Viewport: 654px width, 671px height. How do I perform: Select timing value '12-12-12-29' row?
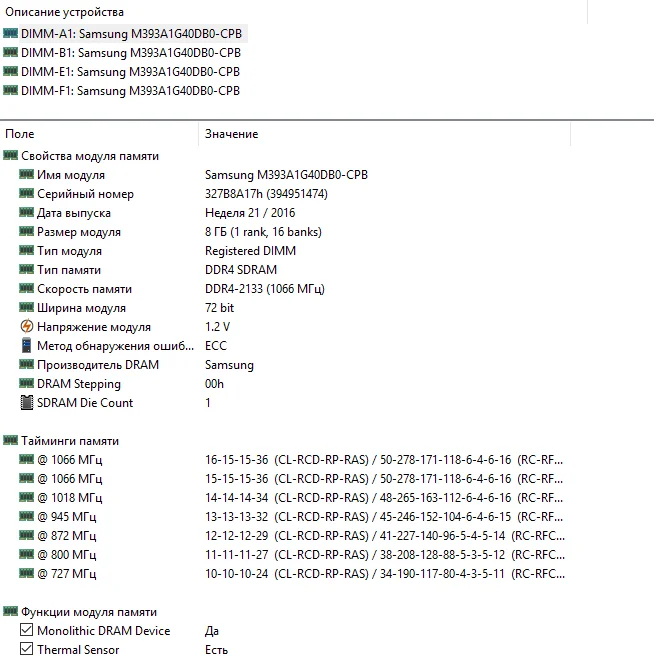pyautogui.click(x=385, y=536)
